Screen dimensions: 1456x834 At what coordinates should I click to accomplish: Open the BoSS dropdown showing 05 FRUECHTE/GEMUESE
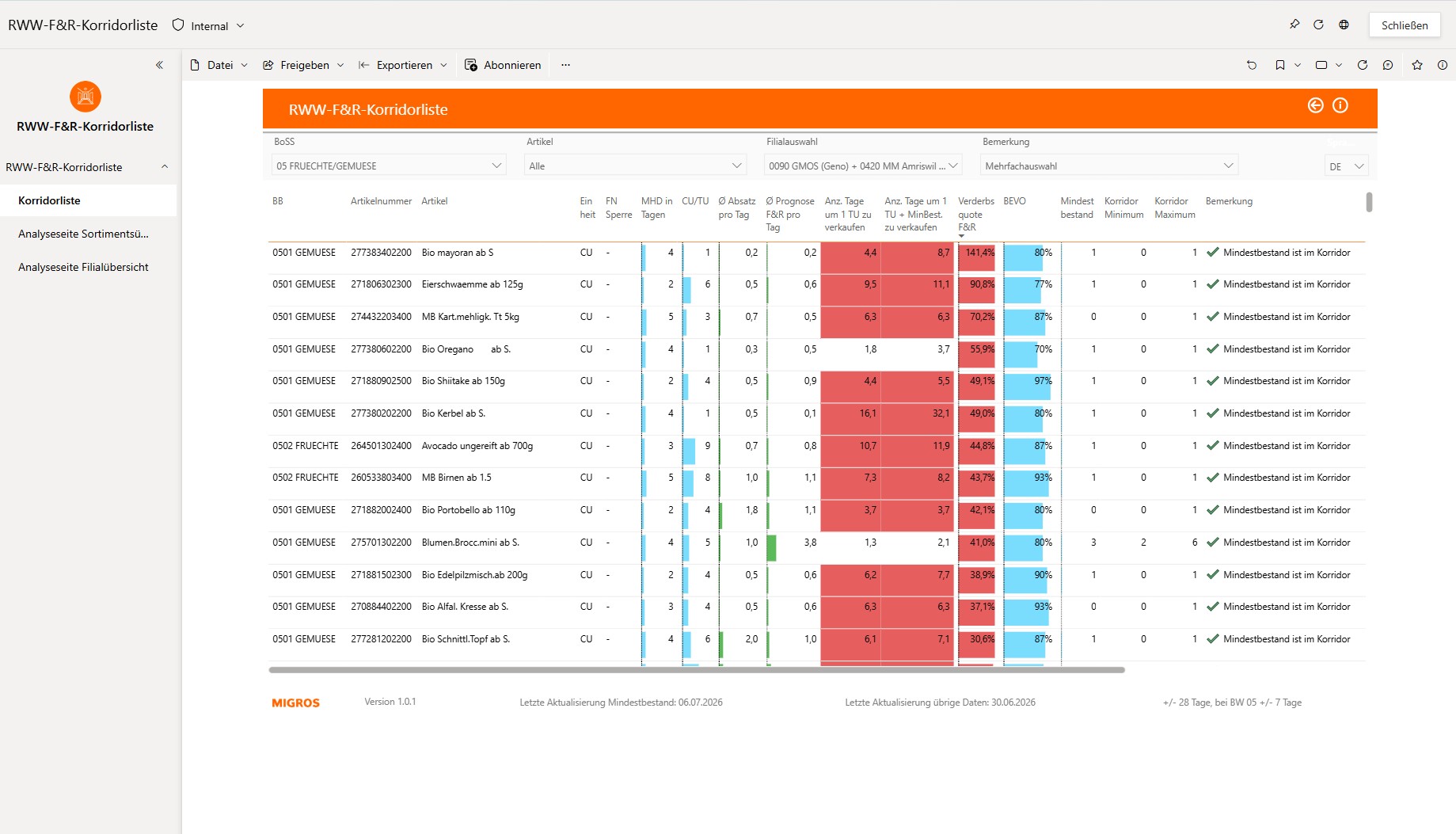click(x=388, y=166)
